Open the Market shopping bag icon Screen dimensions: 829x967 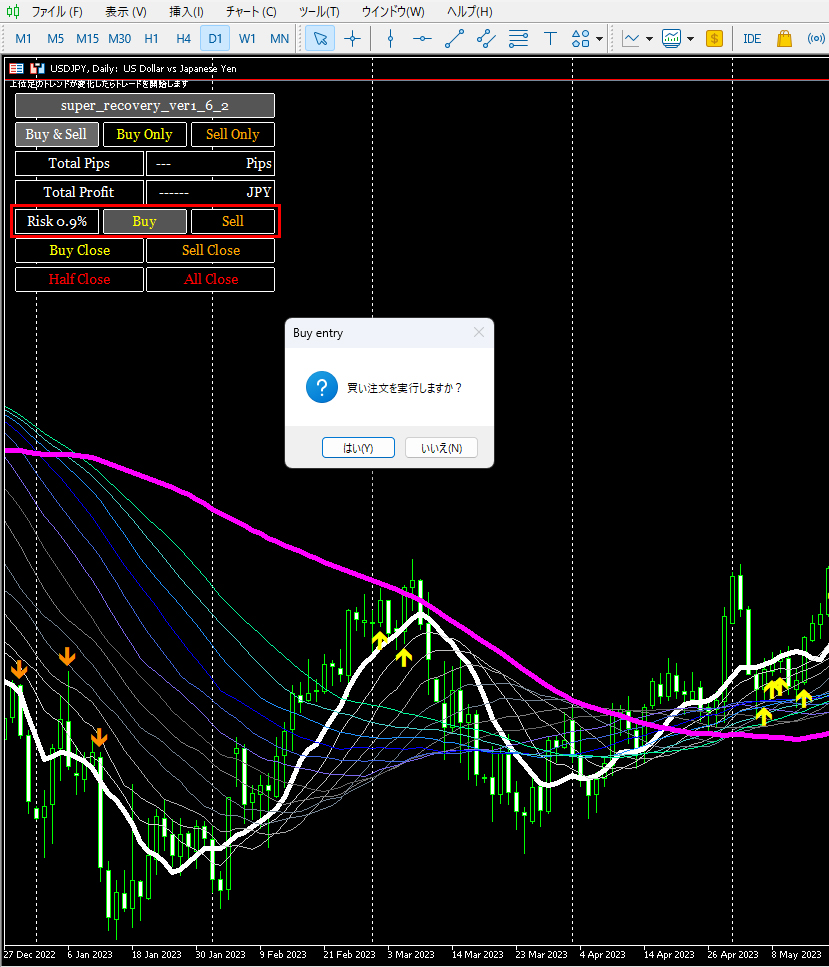(785, 39)
